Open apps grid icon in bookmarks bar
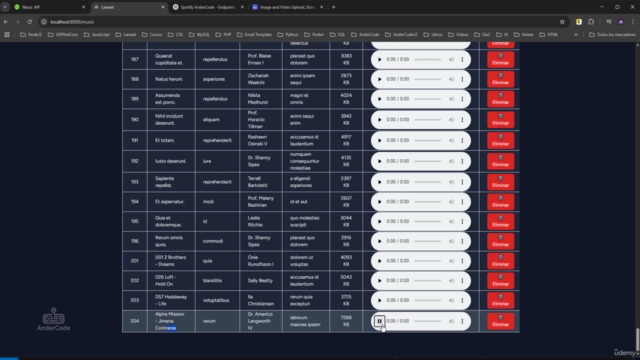The width and height of the screenshot is (640, 360). (x=7, y=35)
